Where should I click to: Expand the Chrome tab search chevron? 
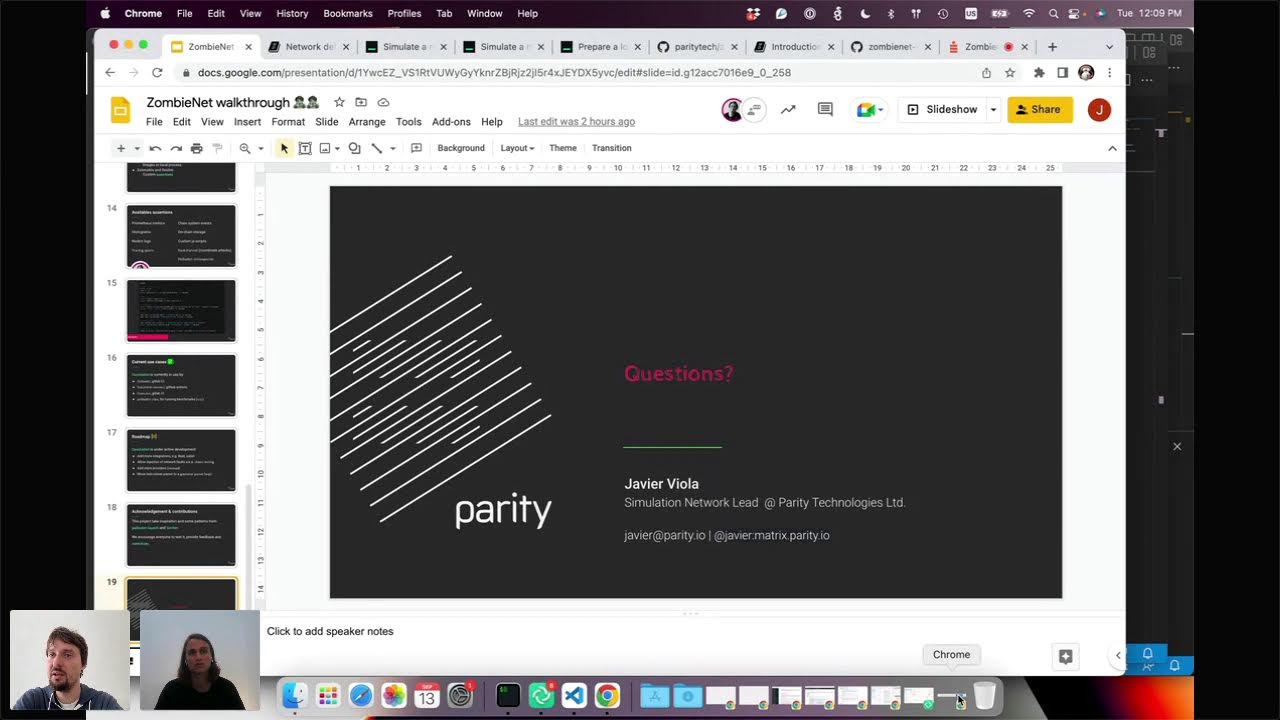point(1109,47)
